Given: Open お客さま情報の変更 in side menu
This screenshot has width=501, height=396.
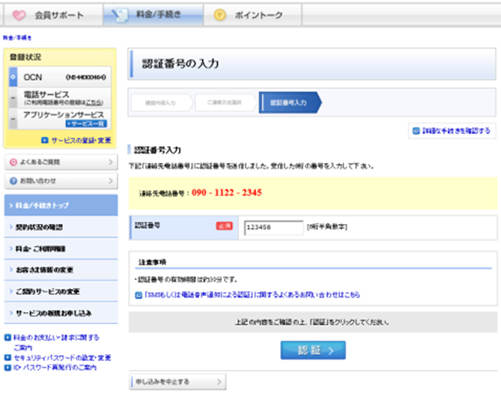Looking at the screenshot, I should click(61, 270).
